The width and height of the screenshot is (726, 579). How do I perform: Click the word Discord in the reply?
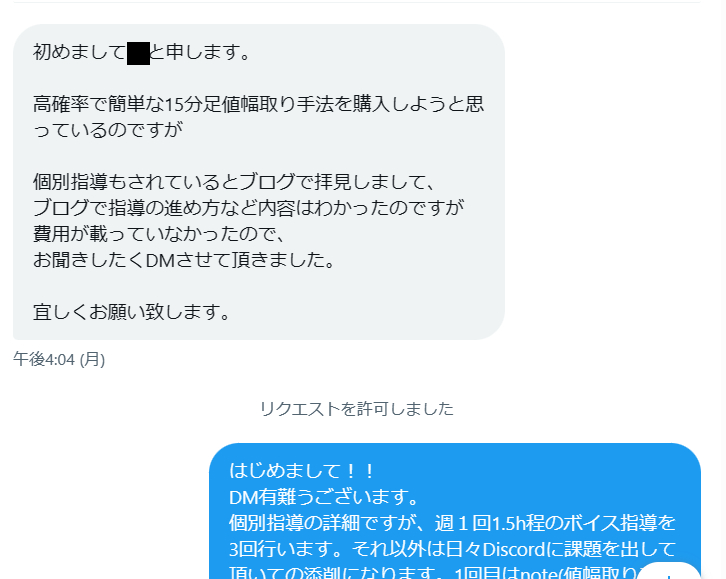(x=513, y=549)
